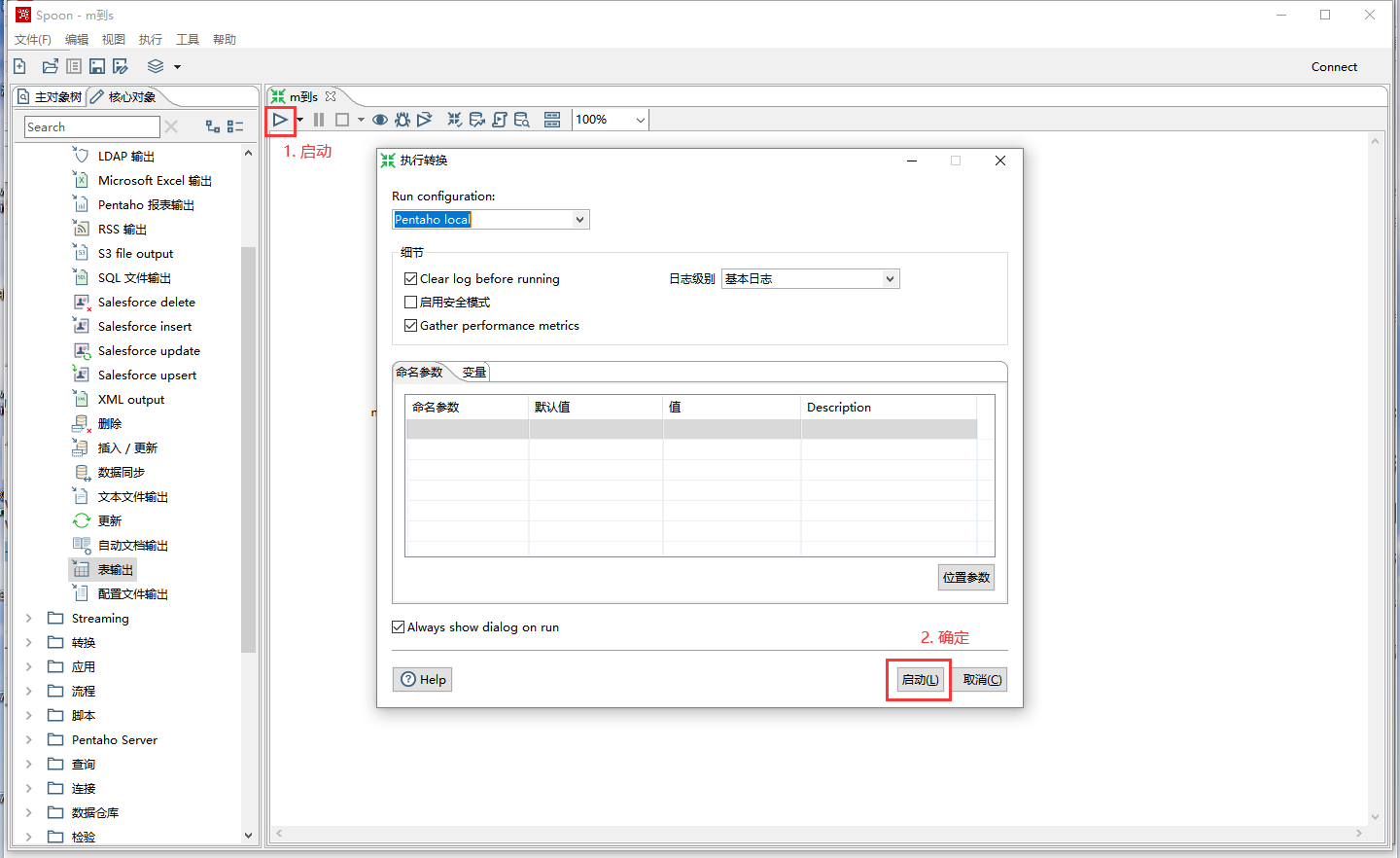Screen dimensions: 1400x858
Task: Click the stop transformation icon
Action: pos(342,120)
